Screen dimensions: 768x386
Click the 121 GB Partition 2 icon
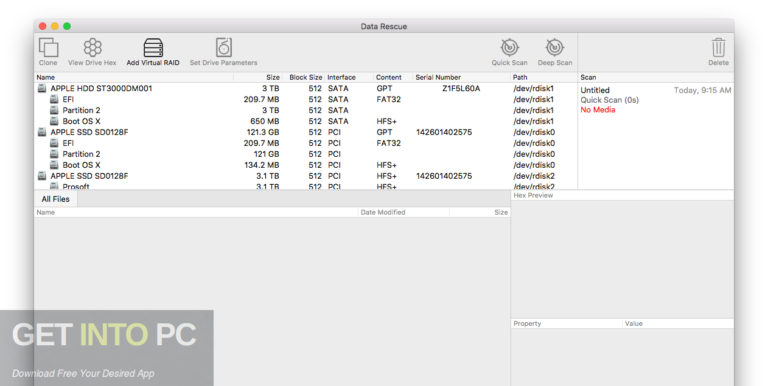coord(54,154)
